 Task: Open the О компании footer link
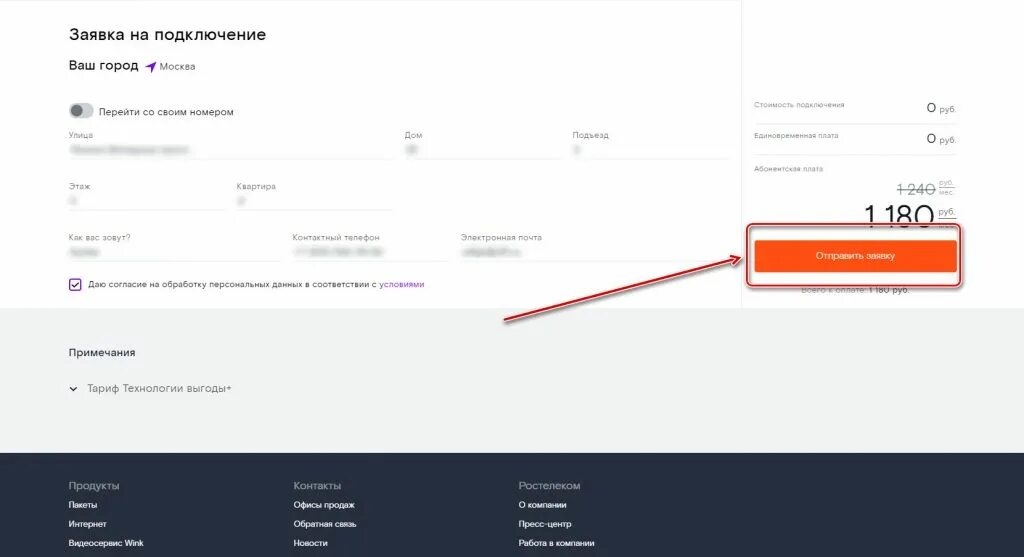(x=543, y=505)
